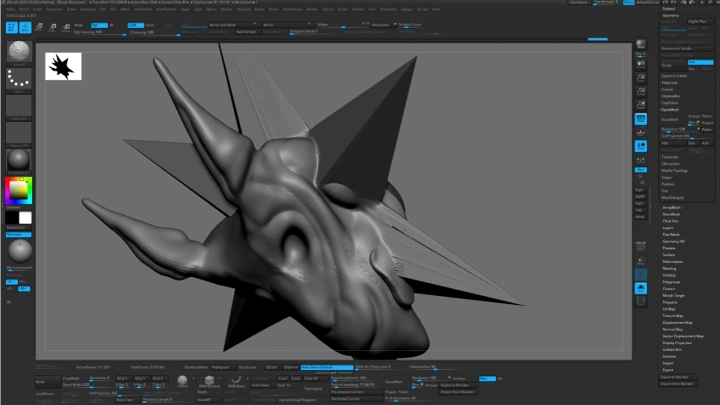Click the silhouette thumbnail in canvas corner

click(63, 66)
